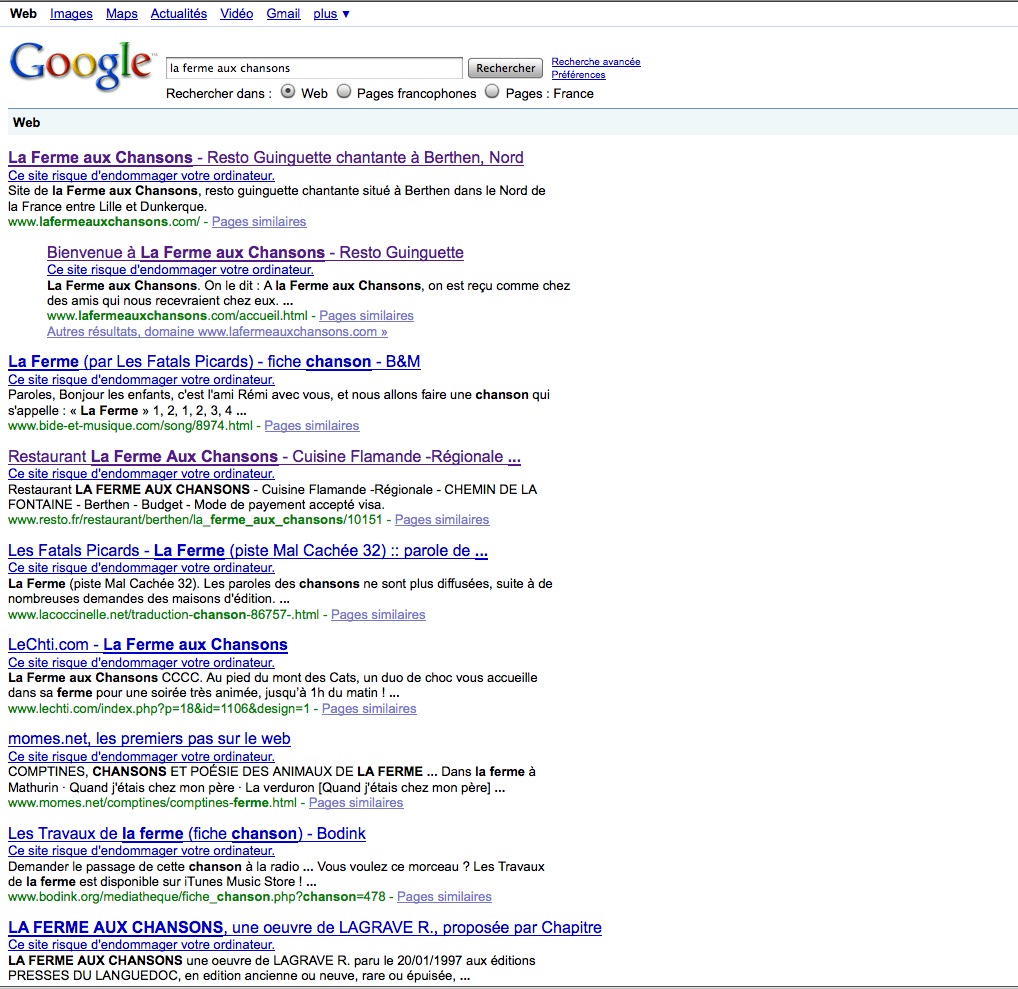
Task: Select the Web radio button
Action: (288, 92)
